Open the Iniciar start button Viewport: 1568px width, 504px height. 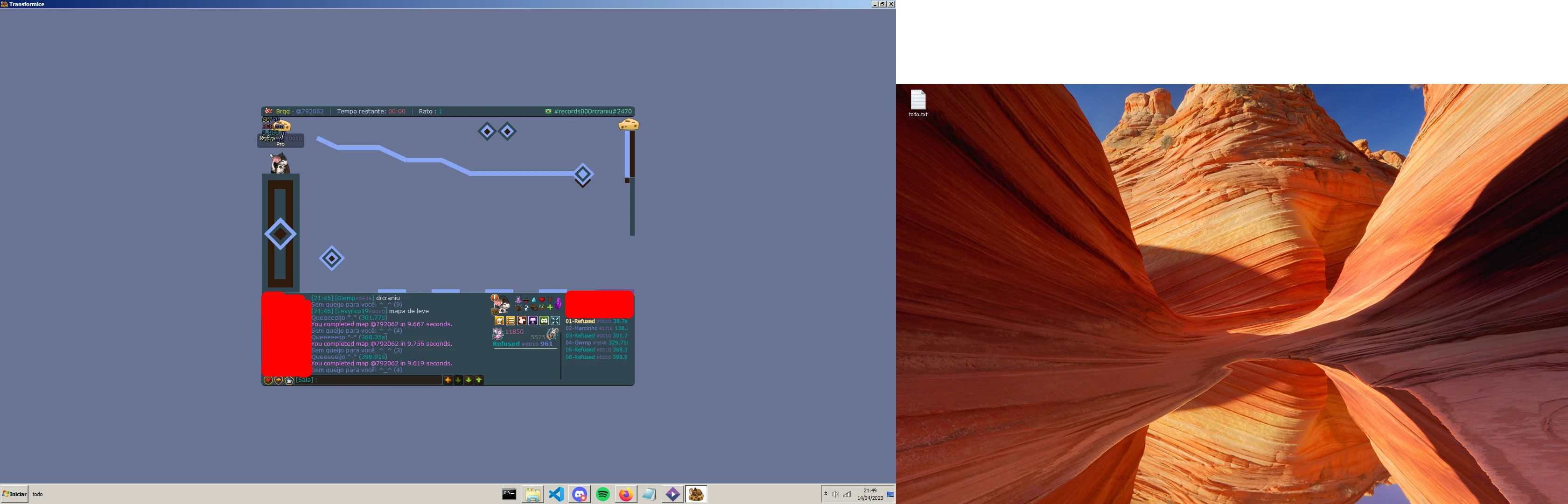click(x=14, y=494)
